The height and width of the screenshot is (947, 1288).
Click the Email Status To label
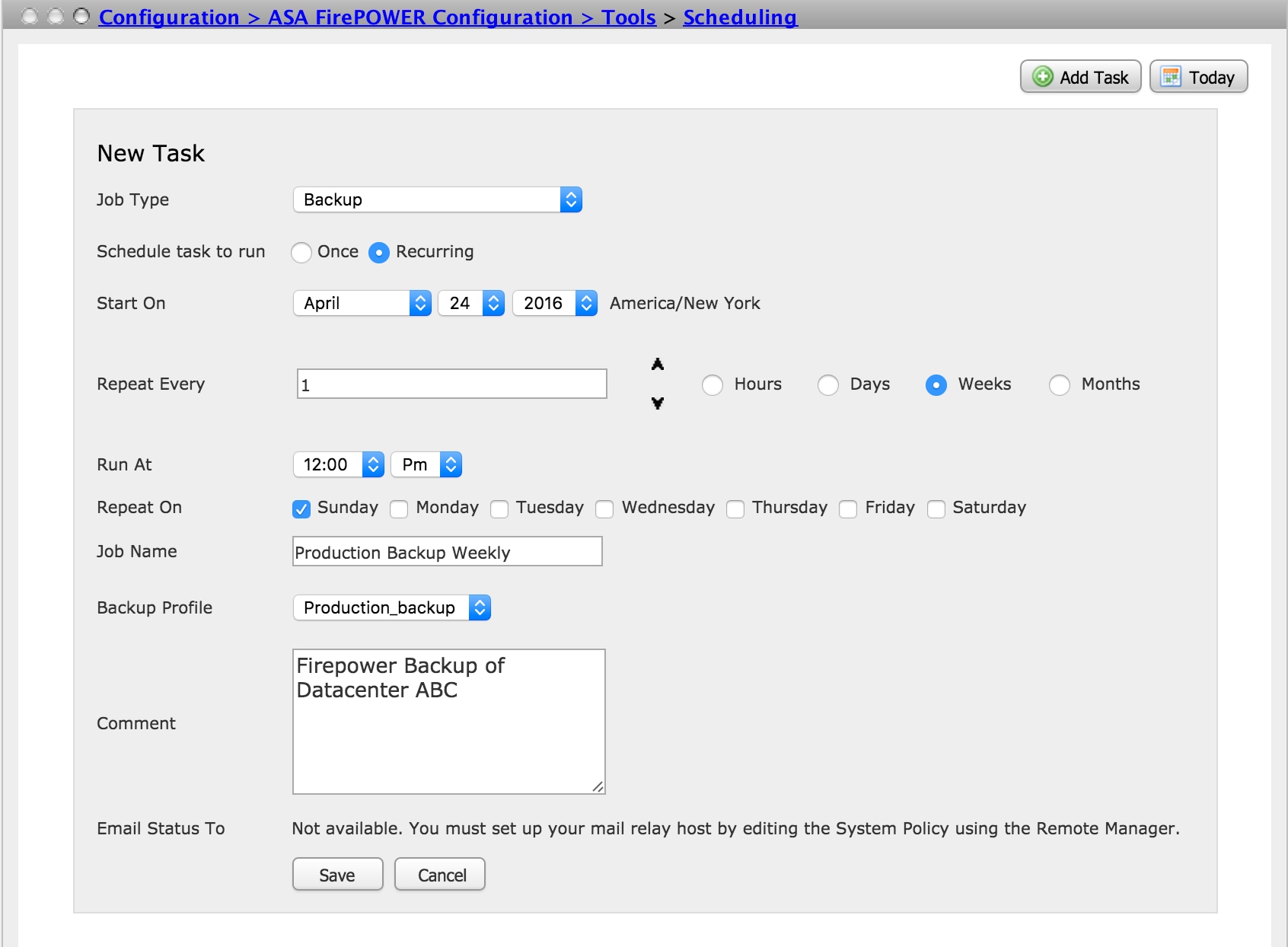161,828
